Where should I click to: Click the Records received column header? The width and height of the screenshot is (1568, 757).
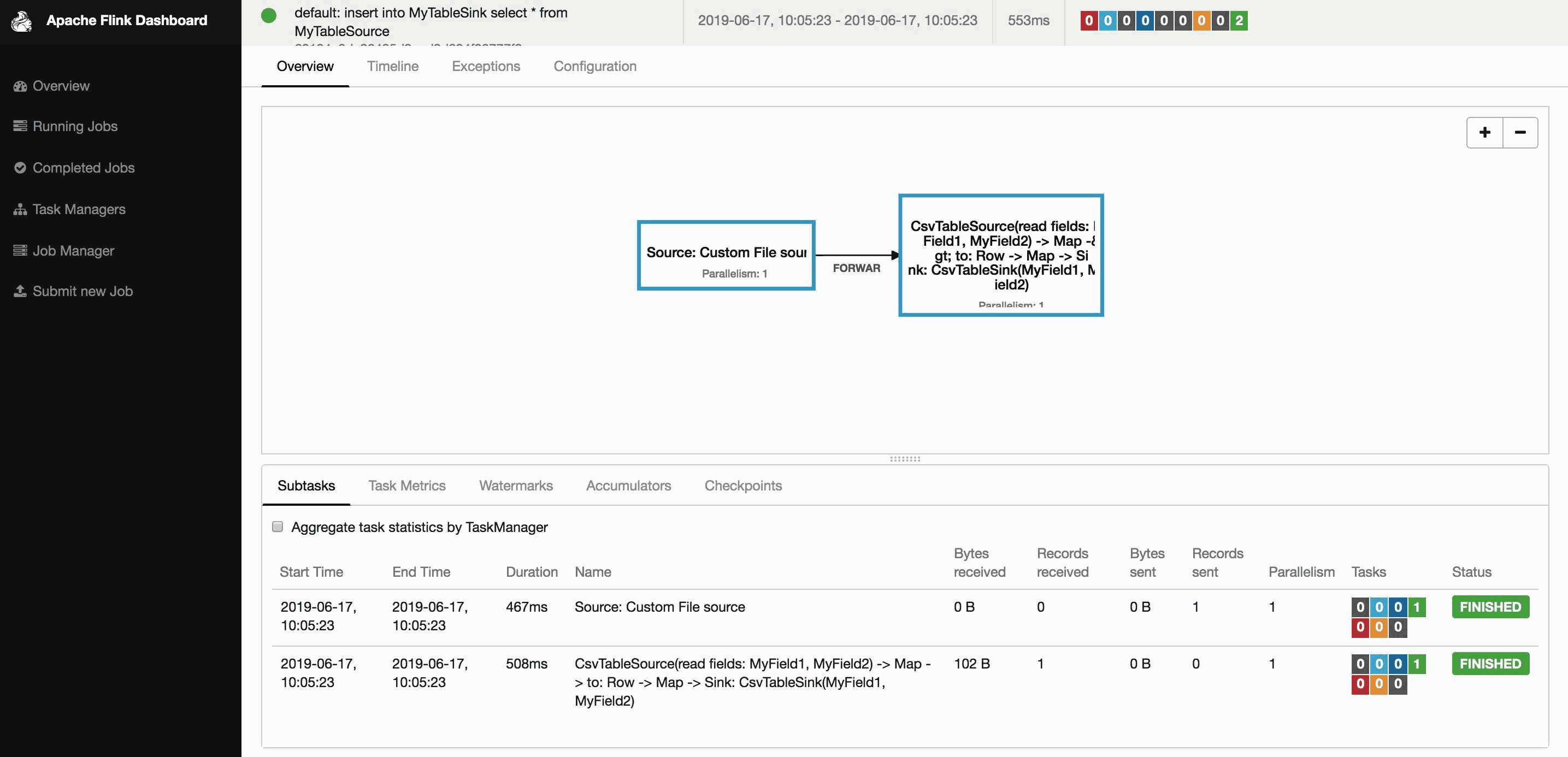click(x=1063, y=563)
